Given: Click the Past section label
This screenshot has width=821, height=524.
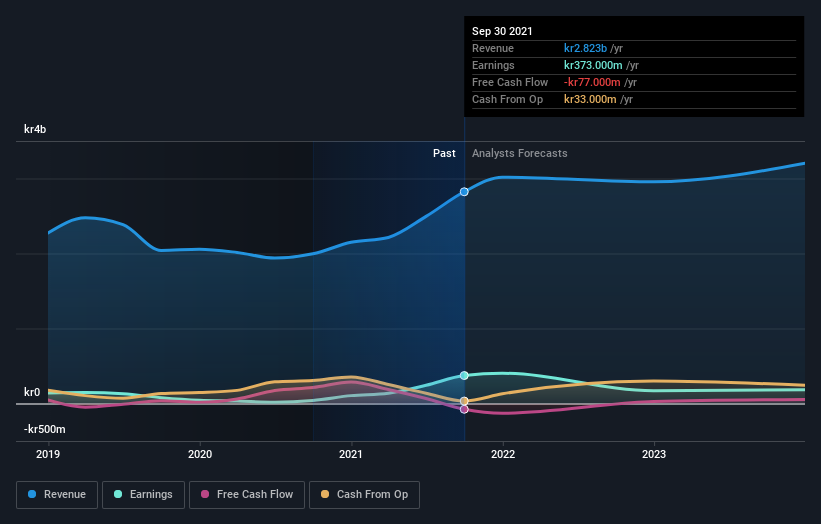Looking at the screenshot, I should 444,153.
